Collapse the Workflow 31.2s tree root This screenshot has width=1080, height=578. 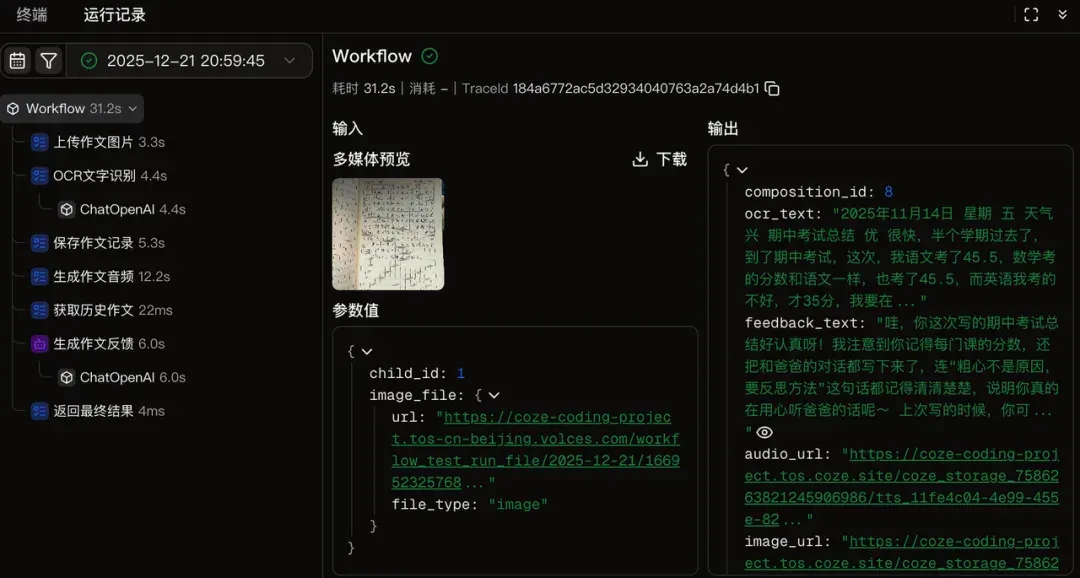point(133,109)
